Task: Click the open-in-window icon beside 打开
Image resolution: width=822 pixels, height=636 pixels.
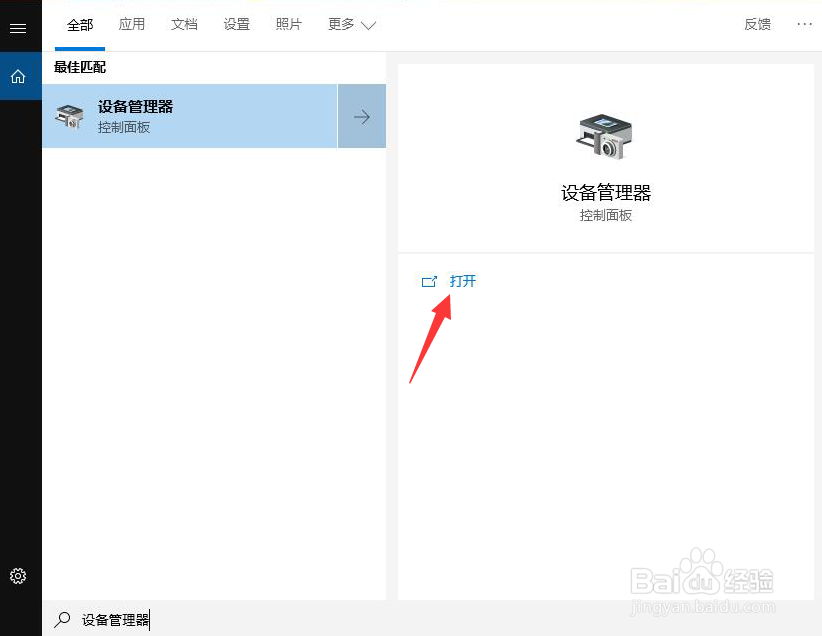Action: [429, 281]
